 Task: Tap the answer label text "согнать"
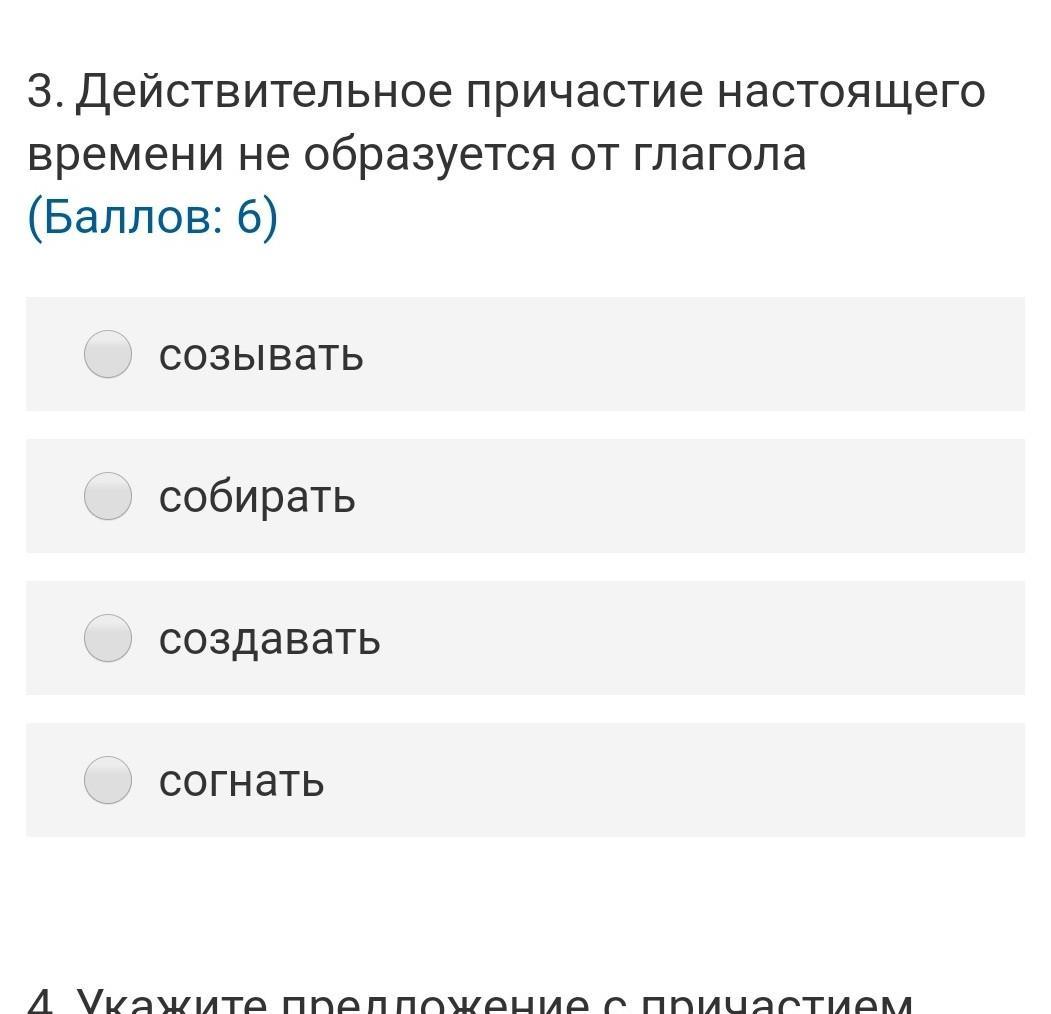coord(241,781)
